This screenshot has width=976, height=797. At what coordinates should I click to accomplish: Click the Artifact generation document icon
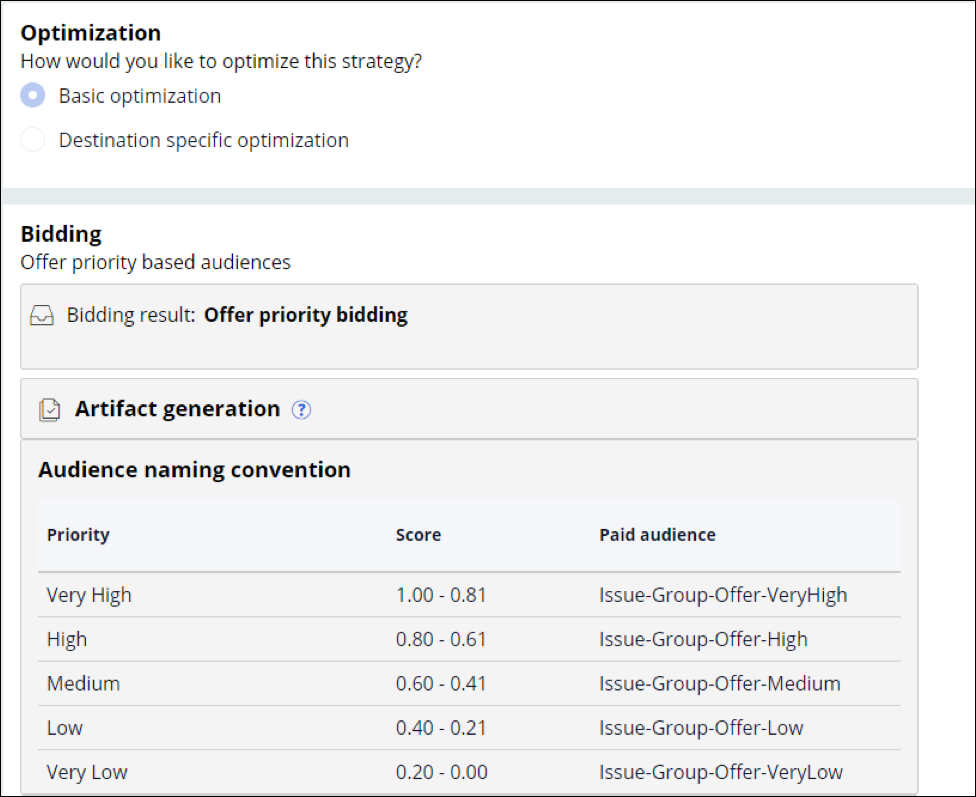coord(49,410)
